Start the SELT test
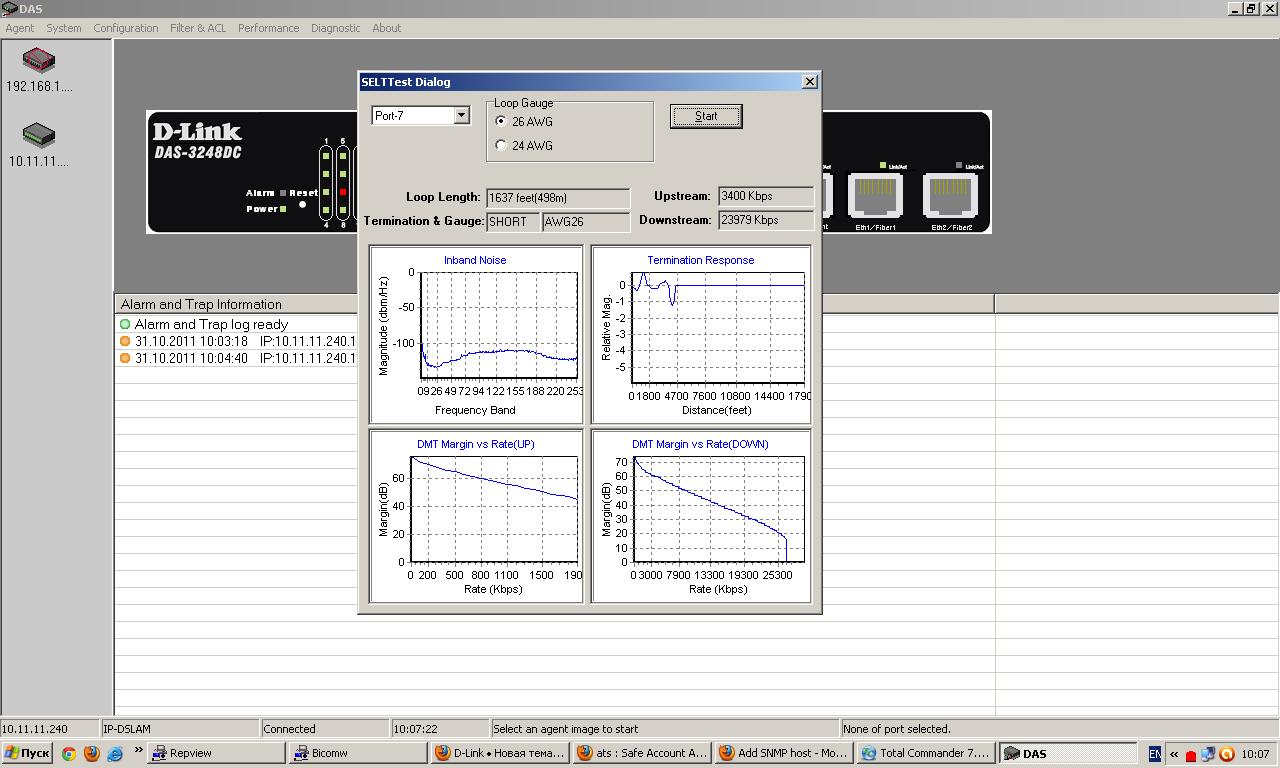The width and height of the screenshot is (1280, 768). [705, 116]
